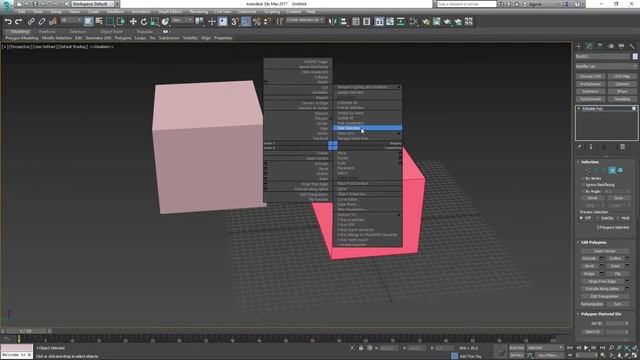Open the Modifier List dropdown

606,66
